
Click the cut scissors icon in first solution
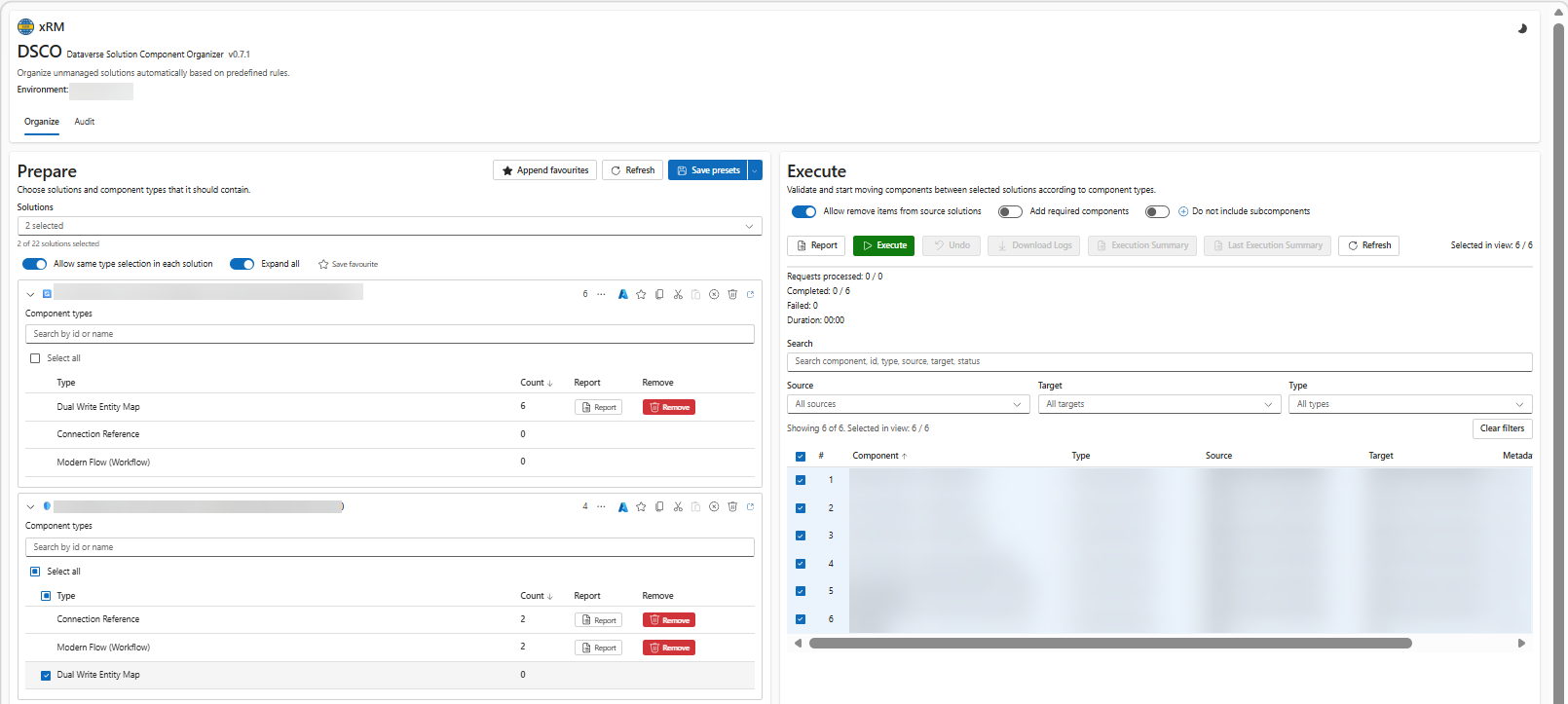678,294
